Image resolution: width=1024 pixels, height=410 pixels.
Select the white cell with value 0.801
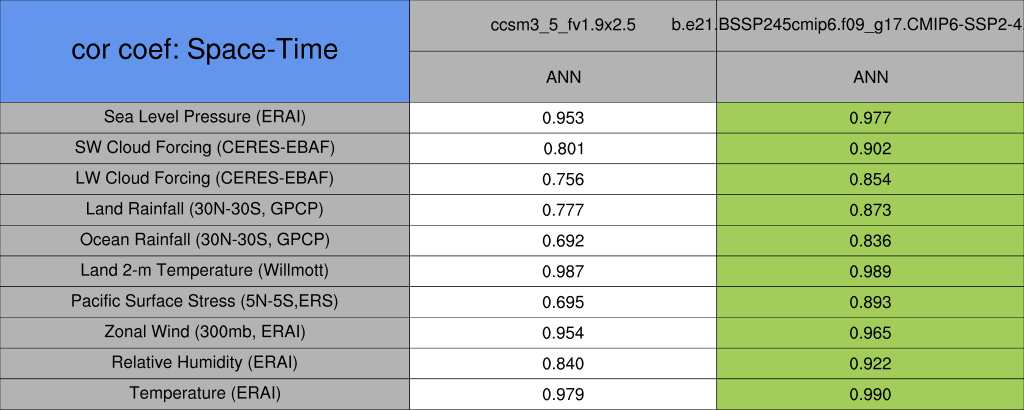pos(563,149)
